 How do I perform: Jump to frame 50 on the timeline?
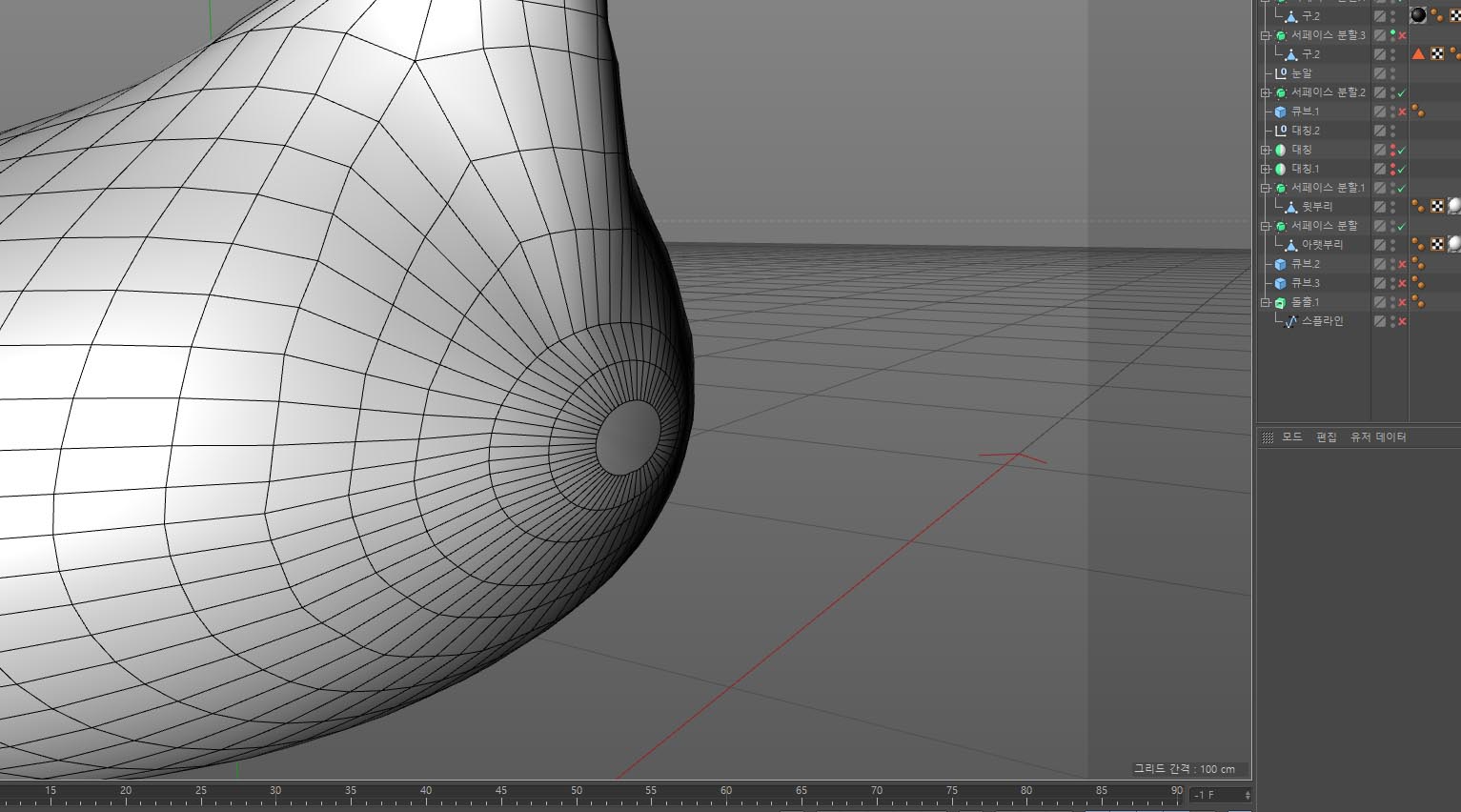577,791
